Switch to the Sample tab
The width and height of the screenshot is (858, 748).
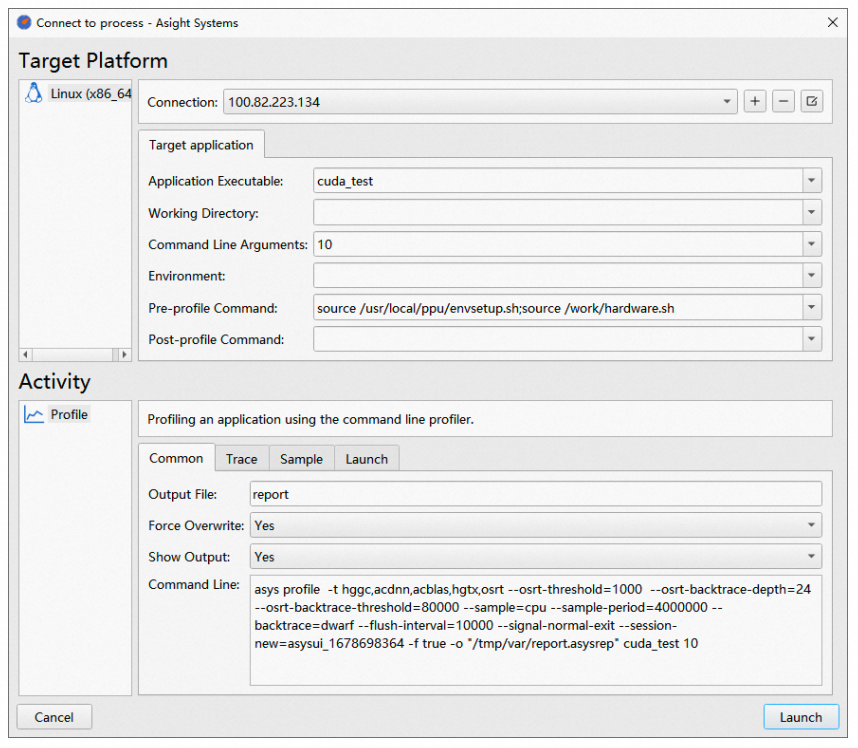(301, 459)
